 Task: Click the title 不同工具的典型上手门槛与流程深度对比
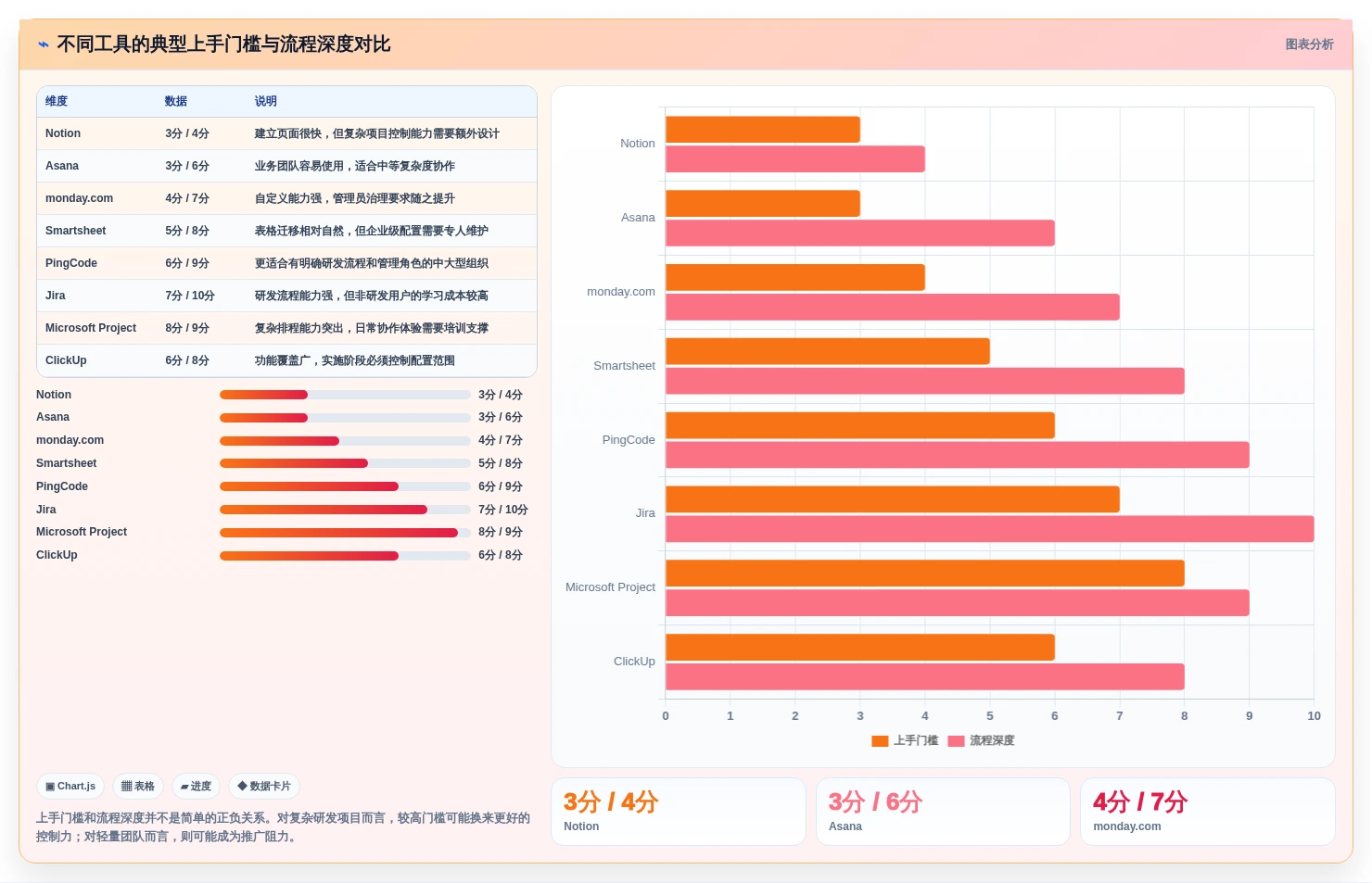(223, 44)
